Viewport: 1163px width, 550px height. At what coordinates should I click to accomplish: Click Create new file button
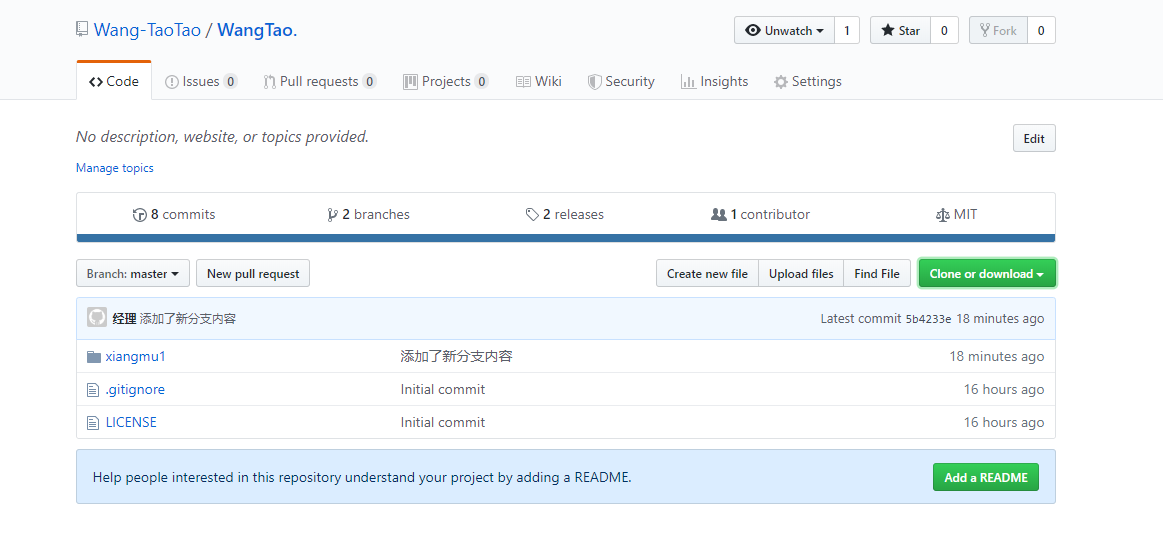tap(707, 274)
